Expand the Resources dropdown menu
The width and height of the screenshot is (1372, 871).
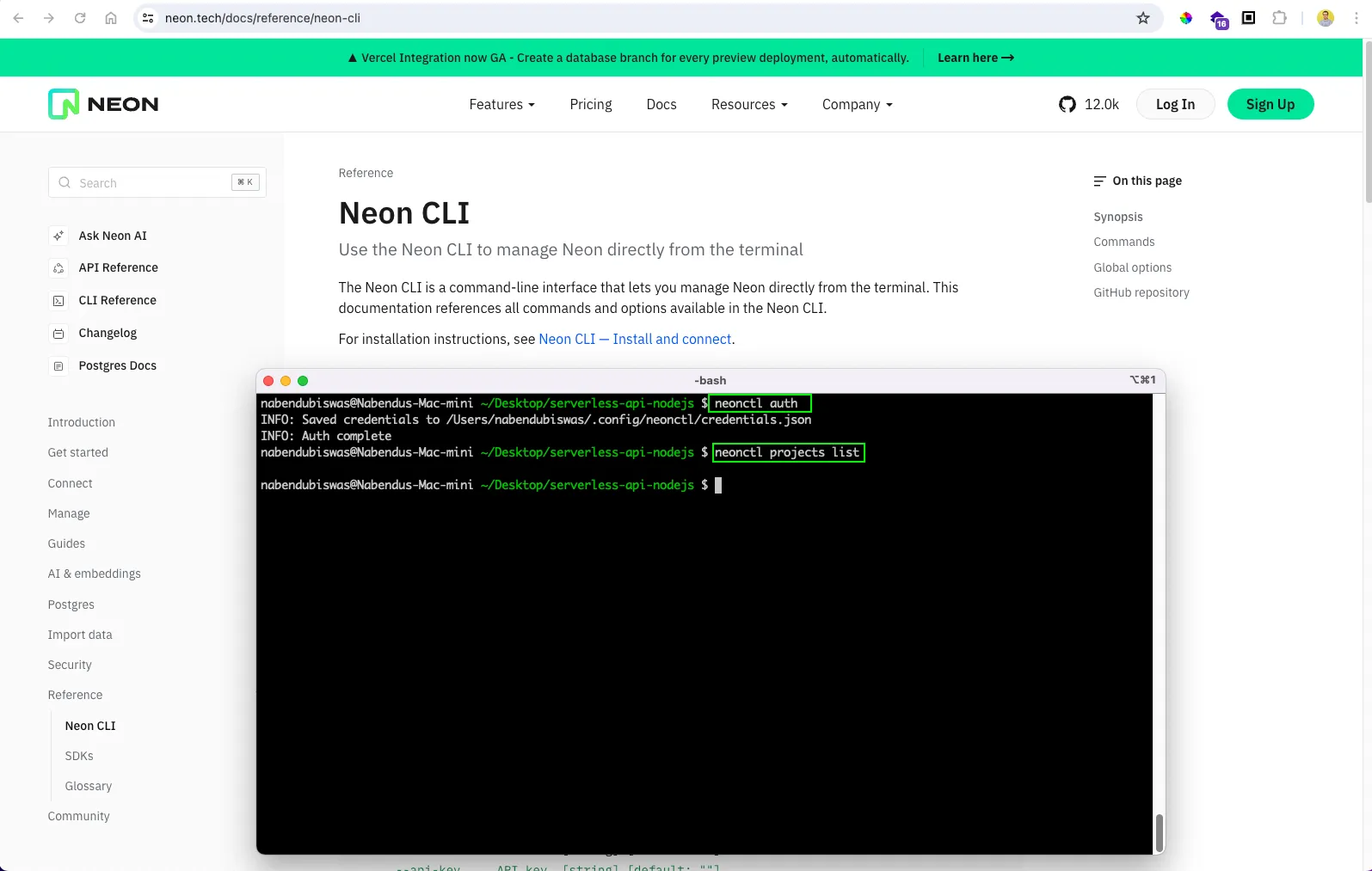[749, 104]
